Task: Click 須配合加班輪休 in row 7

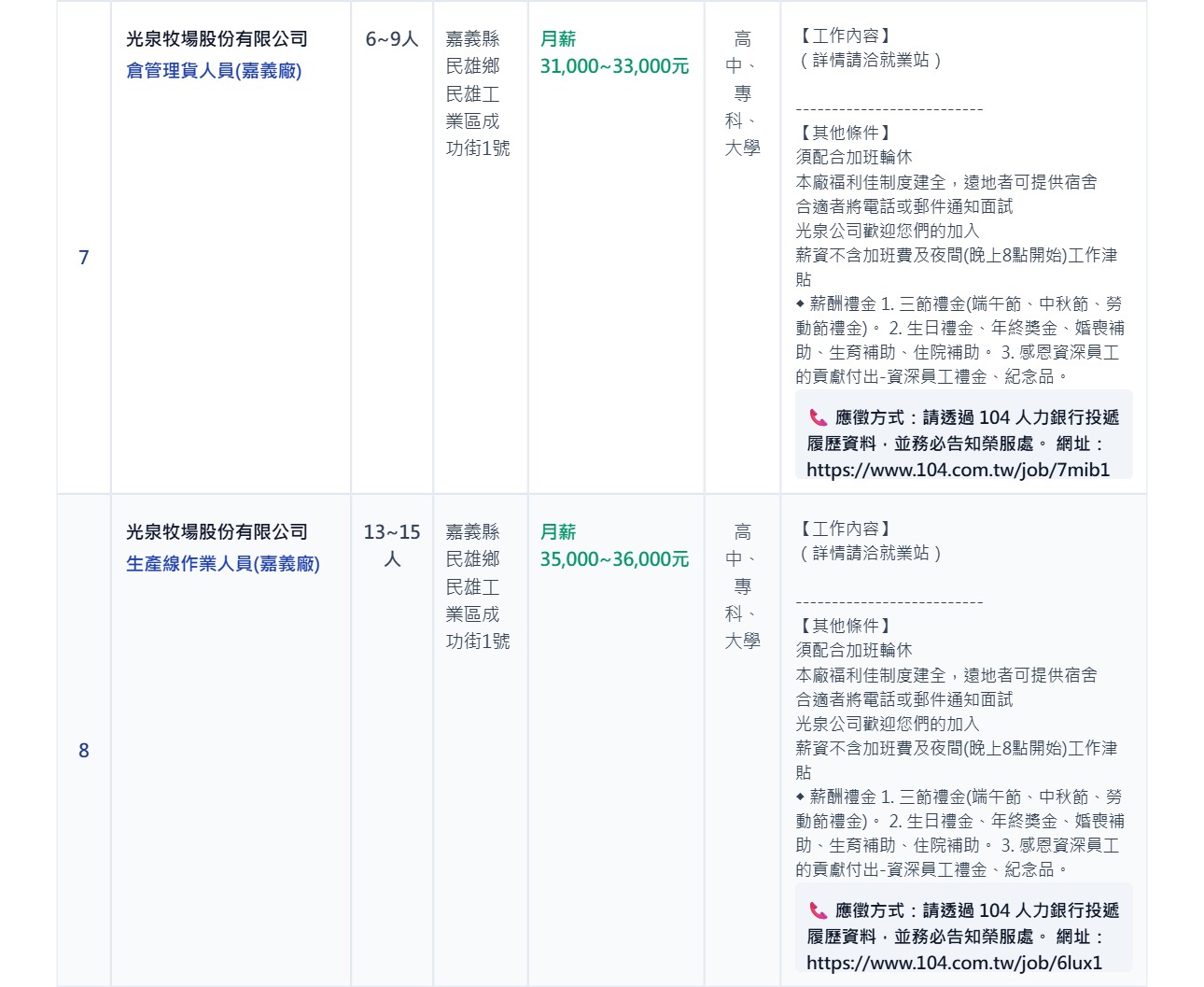Action: click(854, 157)
